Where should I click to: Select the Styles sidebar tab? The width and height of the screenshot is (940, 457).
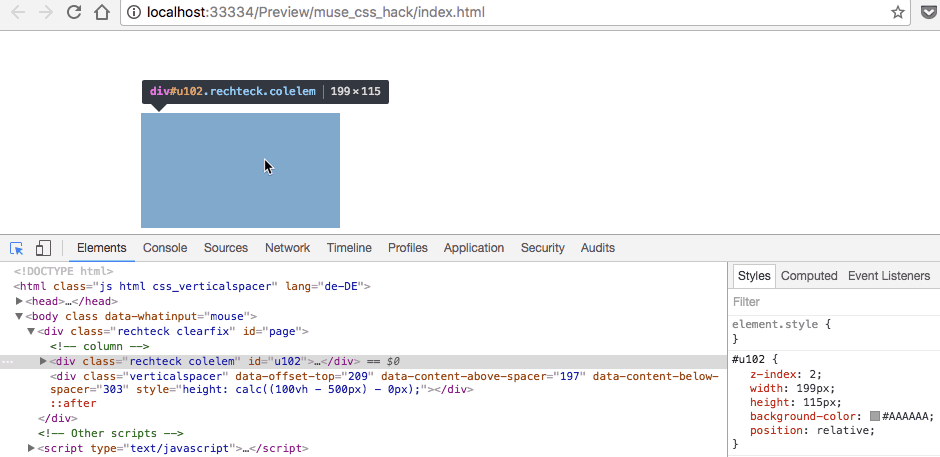[754, 276]
